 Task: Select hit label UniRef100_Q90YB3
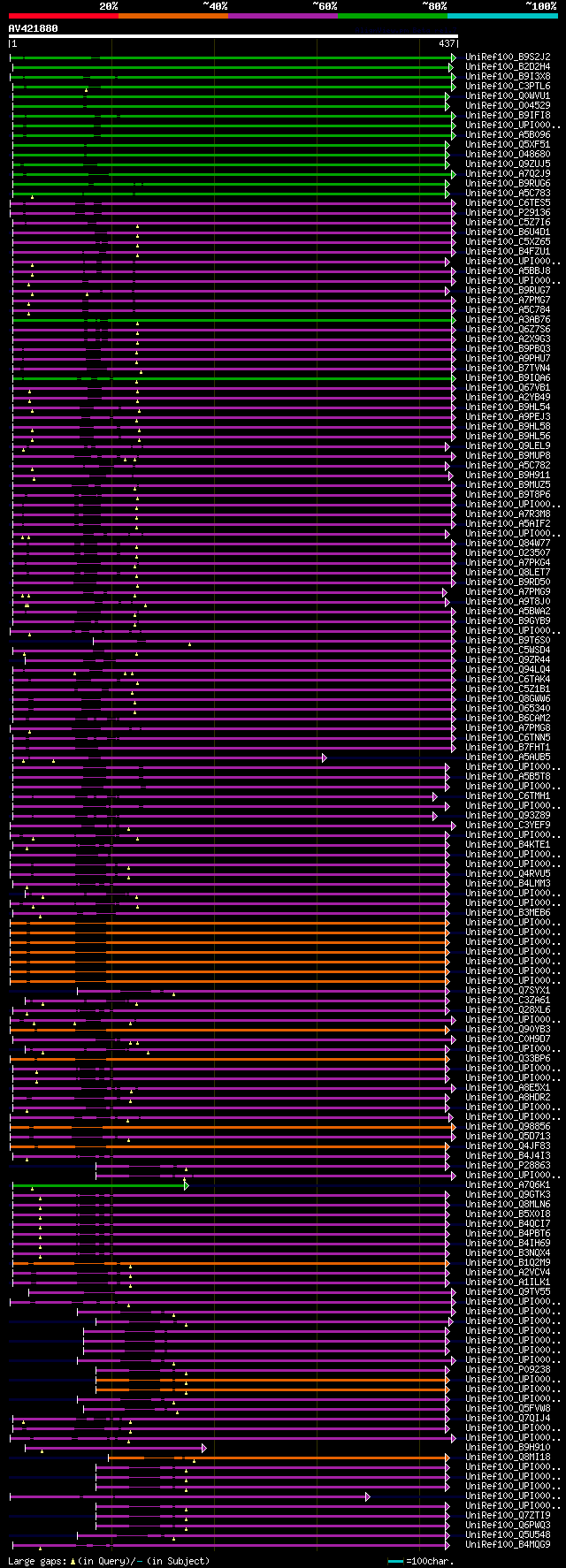point(508,1029)
